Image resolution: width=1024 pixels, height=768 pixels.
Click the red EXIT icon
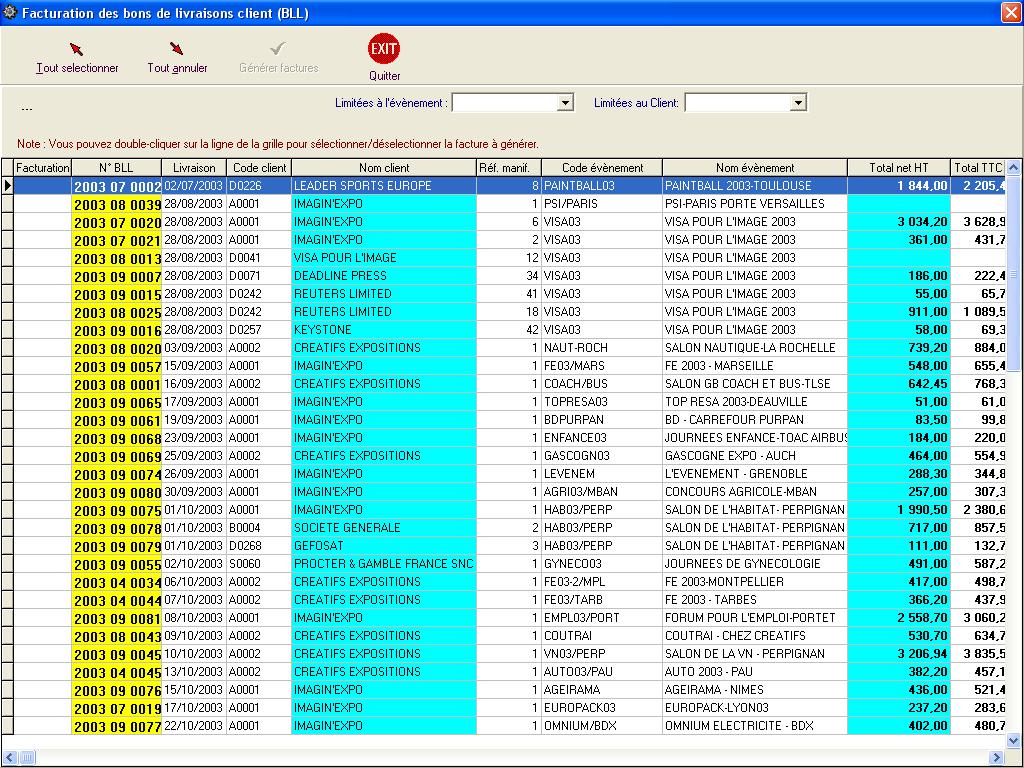point(384,49)
